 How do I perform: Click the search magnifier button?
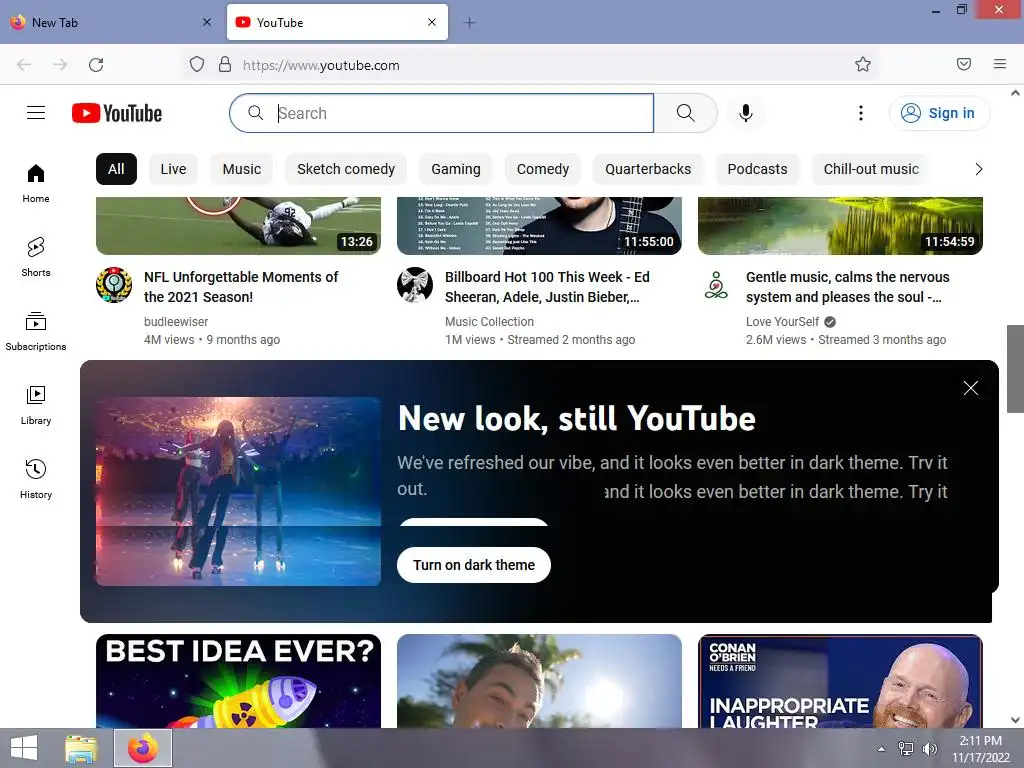[x=686, y=113]
